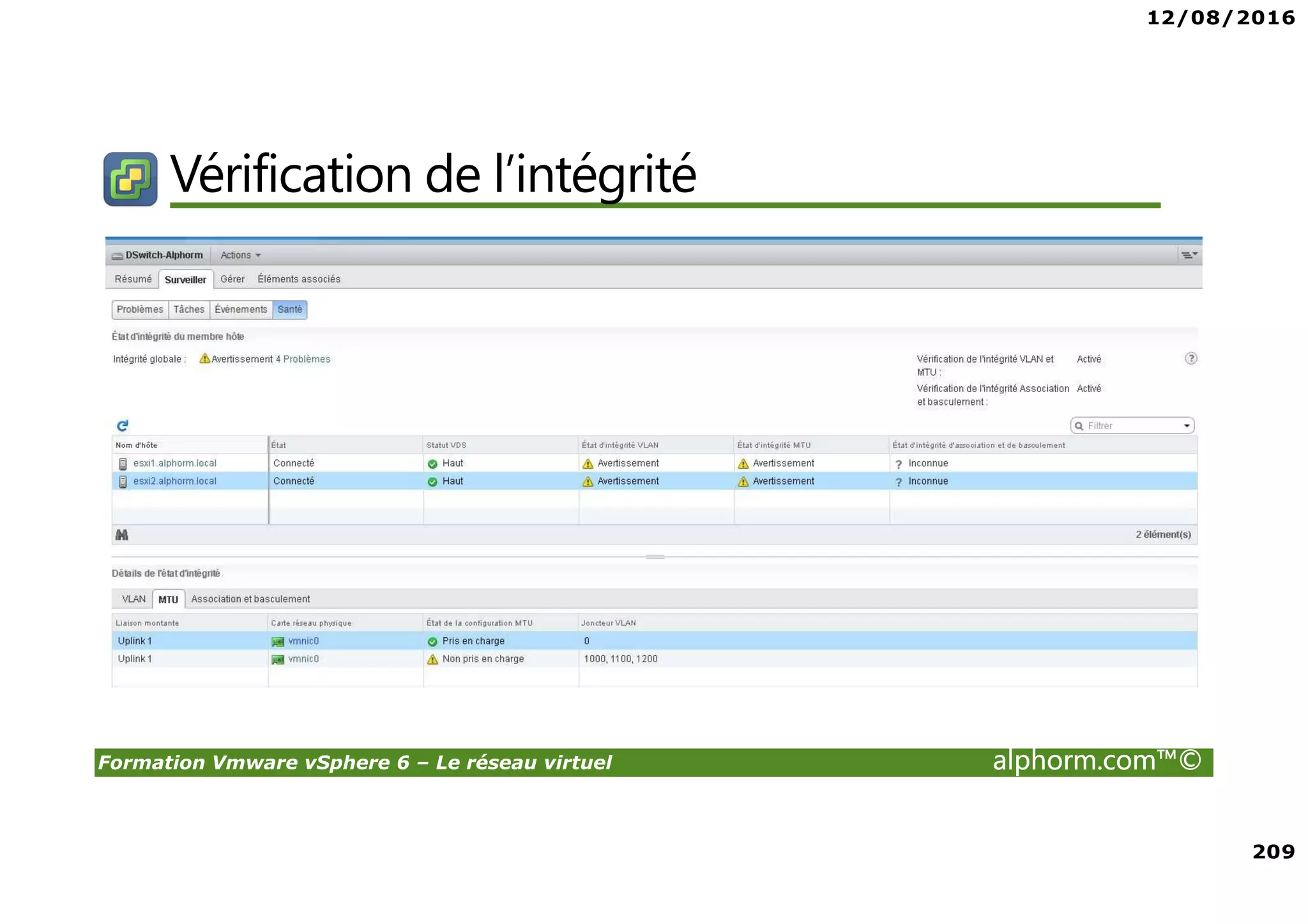The image size is (1308, 924).
Task: Sort by the Jonction VLAN column header
Action: pos(888,623)
